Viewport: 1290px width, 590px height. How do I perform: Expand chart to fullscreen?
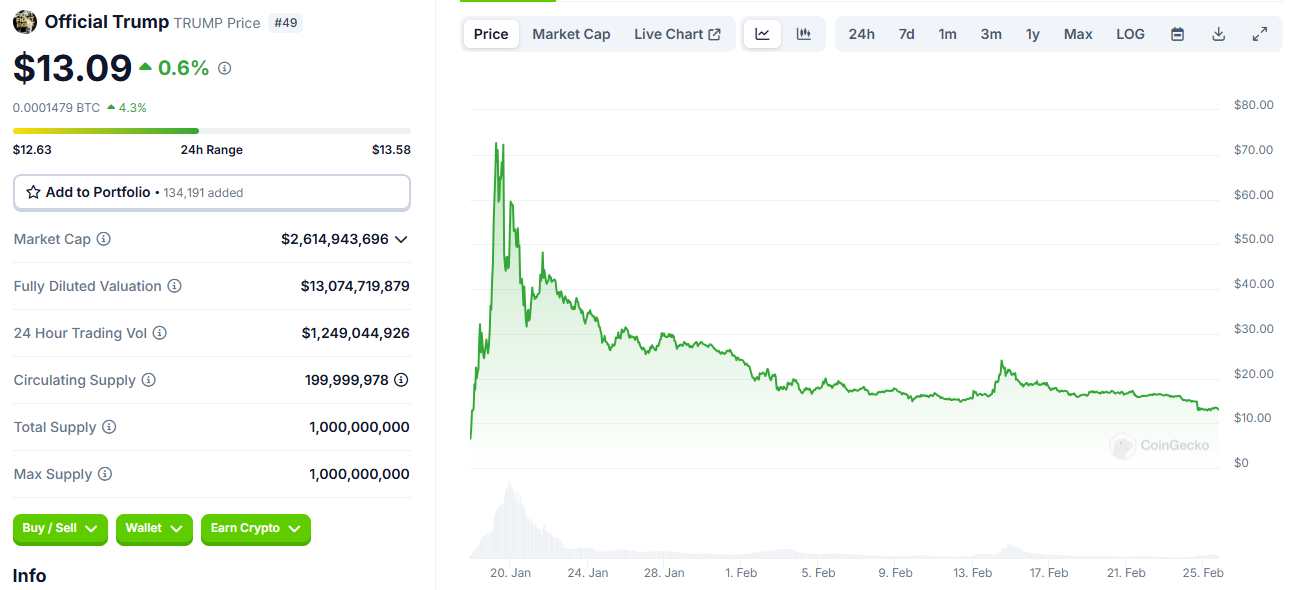click(x=1259, y=34)
